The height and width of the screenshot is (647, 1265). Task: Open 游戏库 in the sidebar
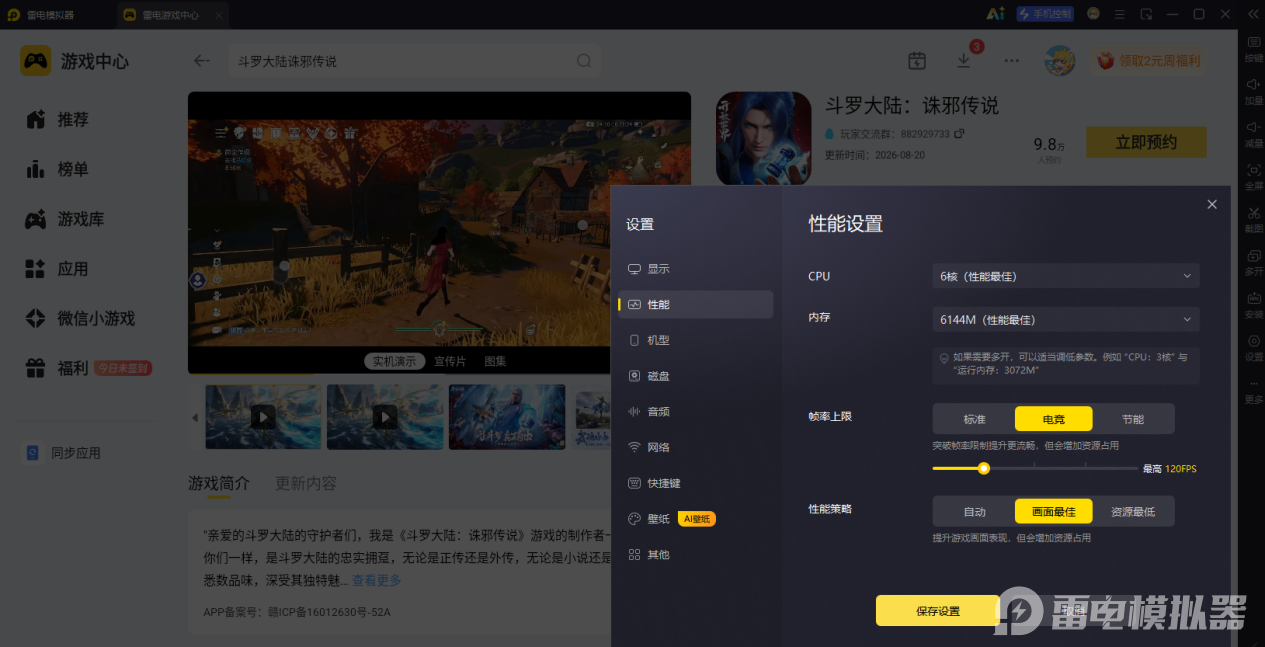point(65,219)
